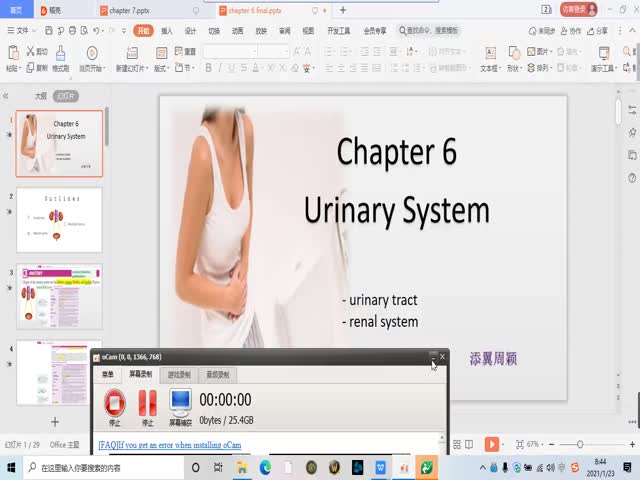Screen dimensions: 640x480
Task: Open Microsoft Edge from the taskbar
Action: click(x=266, y=467)
